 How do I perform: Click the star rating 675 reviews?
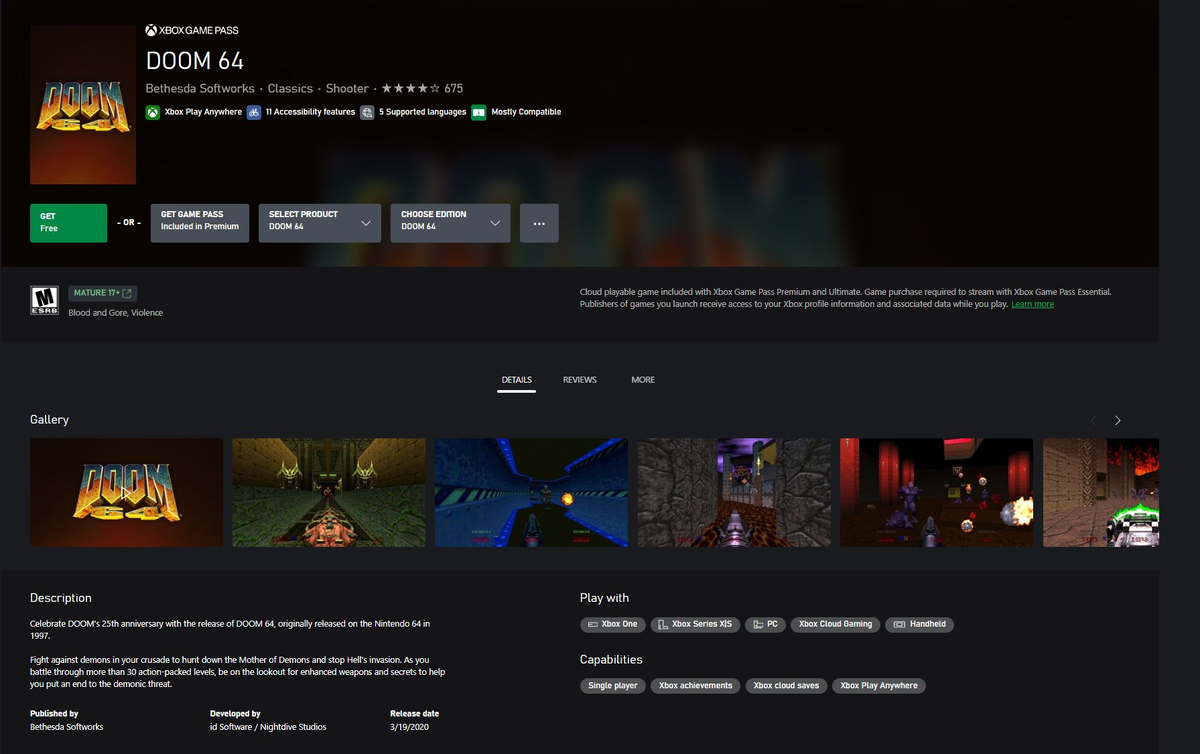pos(422,88)
